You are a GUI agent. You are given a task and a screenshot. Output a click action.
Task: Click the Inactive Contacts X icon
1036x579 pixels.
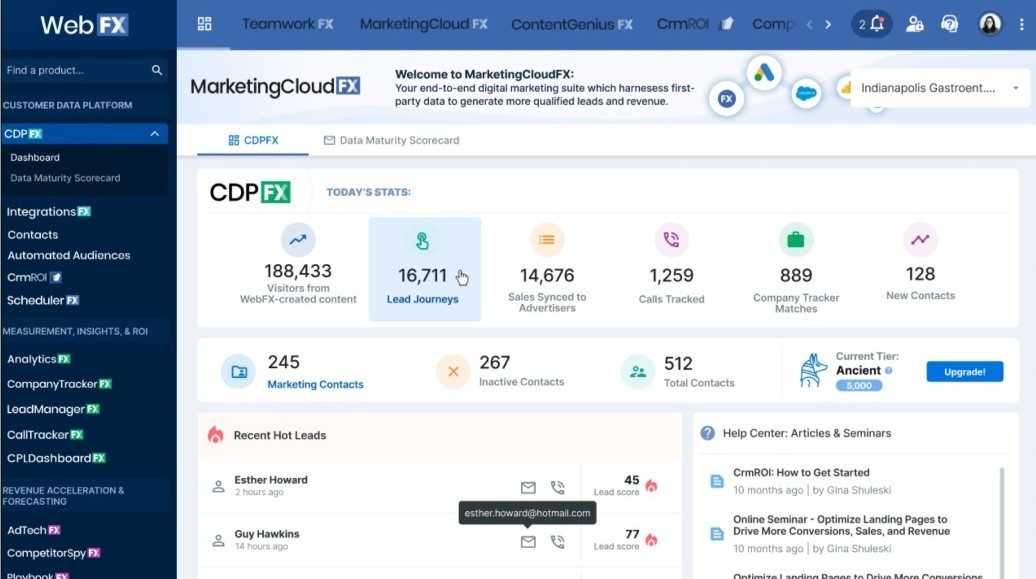tap(453, 372)
